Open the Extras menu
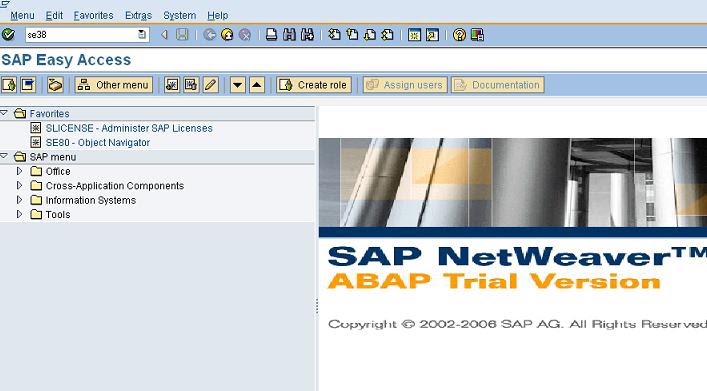Image resolution: width=707 pixels, height=391 pixels. [138, 15]
